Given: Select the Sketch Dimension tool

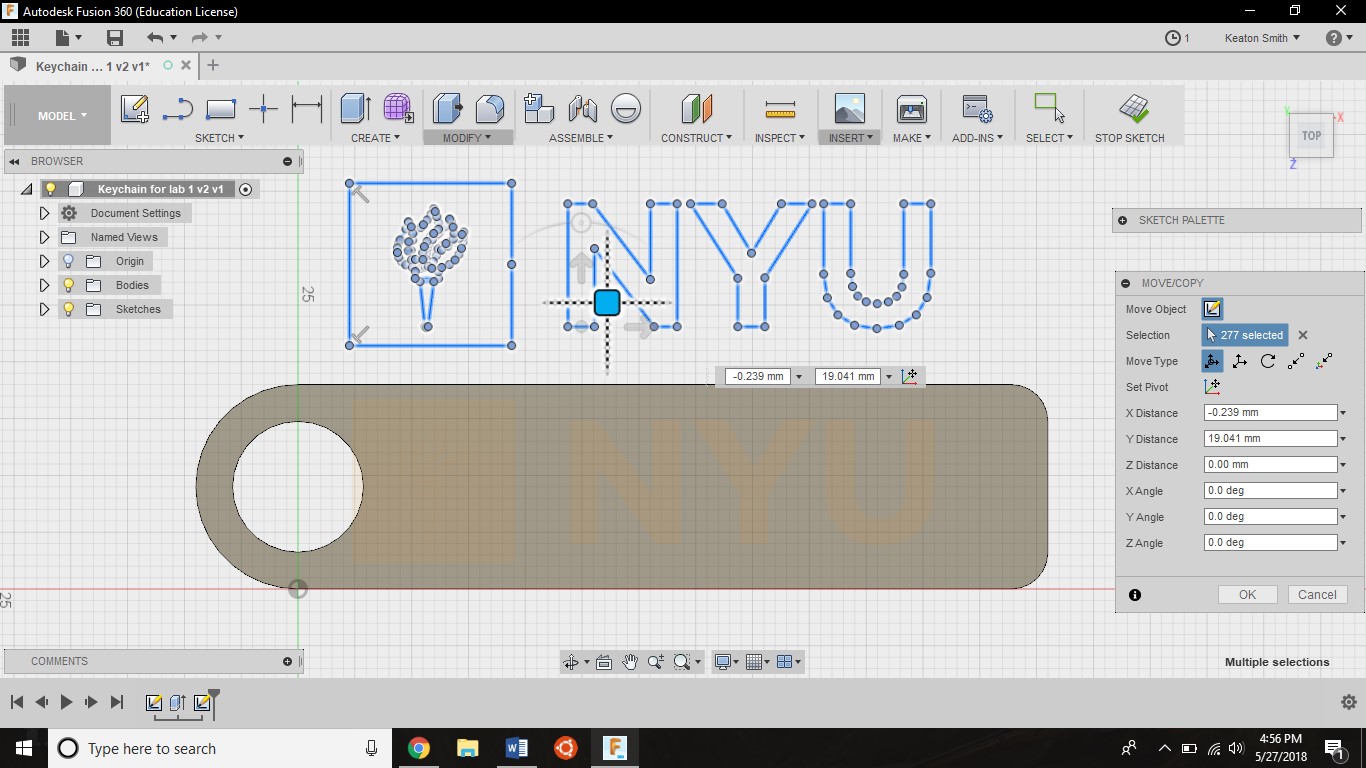Looking at the screenshot, I should pyautogui.click(x=306, y=109).
